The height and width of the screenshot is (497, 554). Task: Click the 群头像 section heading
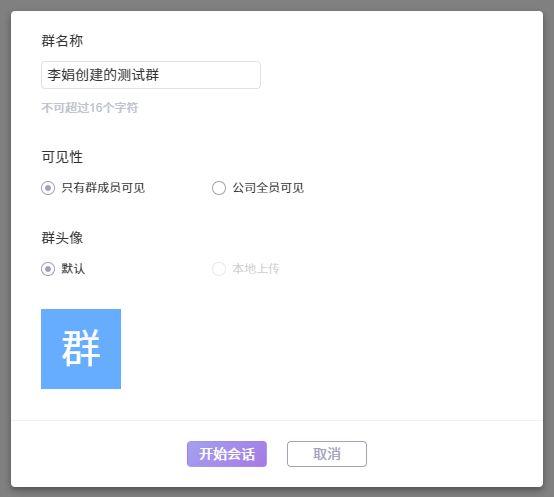62,238
